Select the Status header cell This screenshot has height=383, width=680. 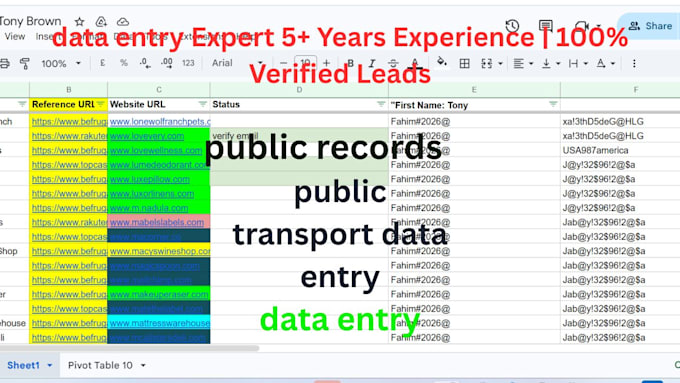click(299, 105)
